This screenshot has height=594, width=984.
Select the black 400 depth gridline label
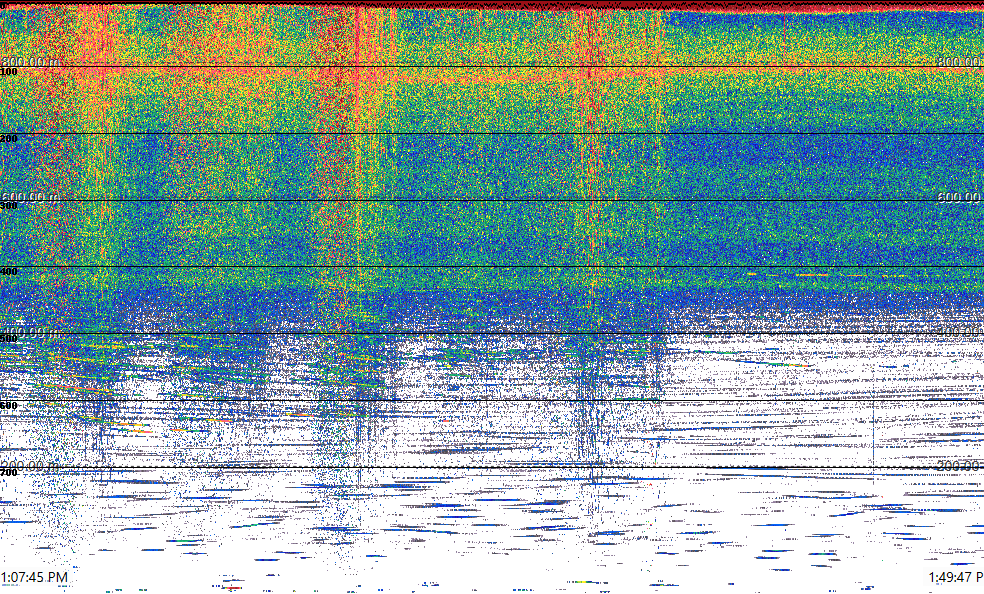(x=9, y=272)
